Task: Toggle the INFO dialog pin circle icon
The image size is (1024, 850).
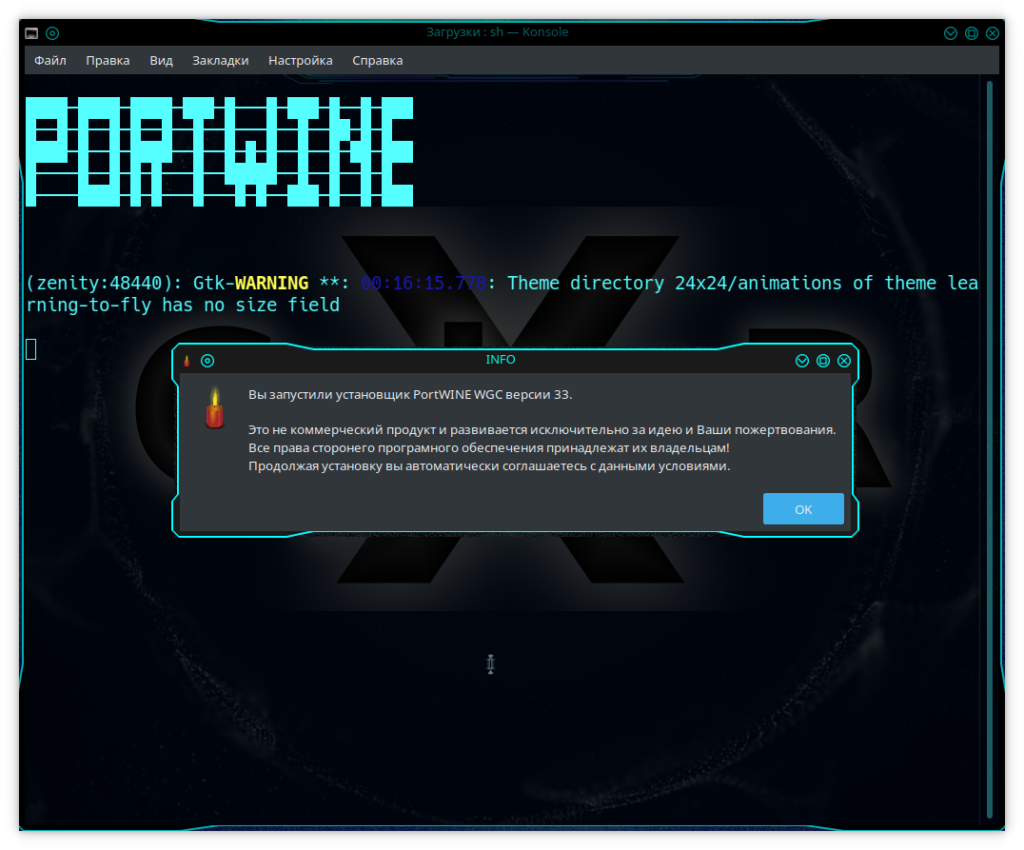Action: coord(207,361)
